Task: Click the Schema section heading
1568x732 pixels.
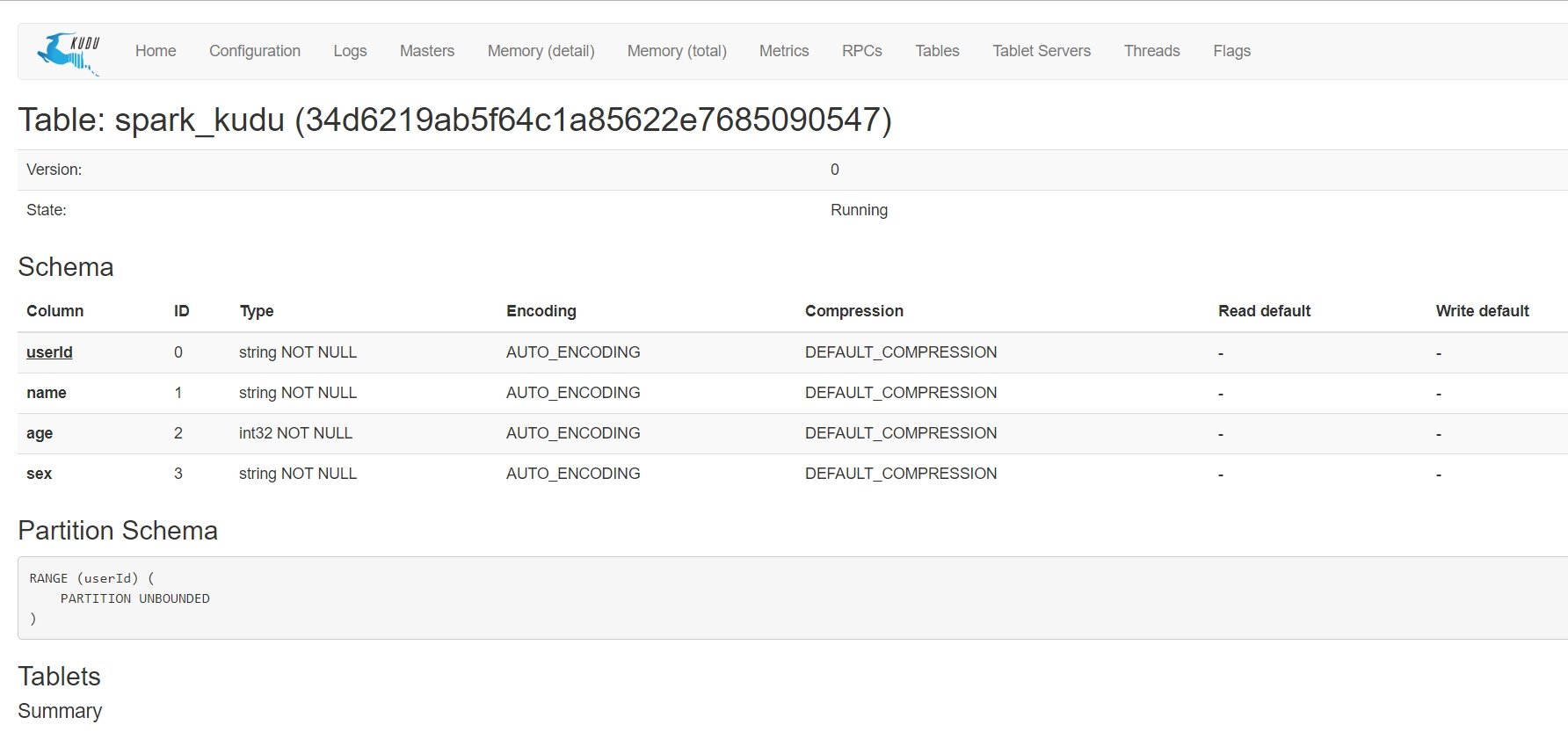Action: (66, 267)
